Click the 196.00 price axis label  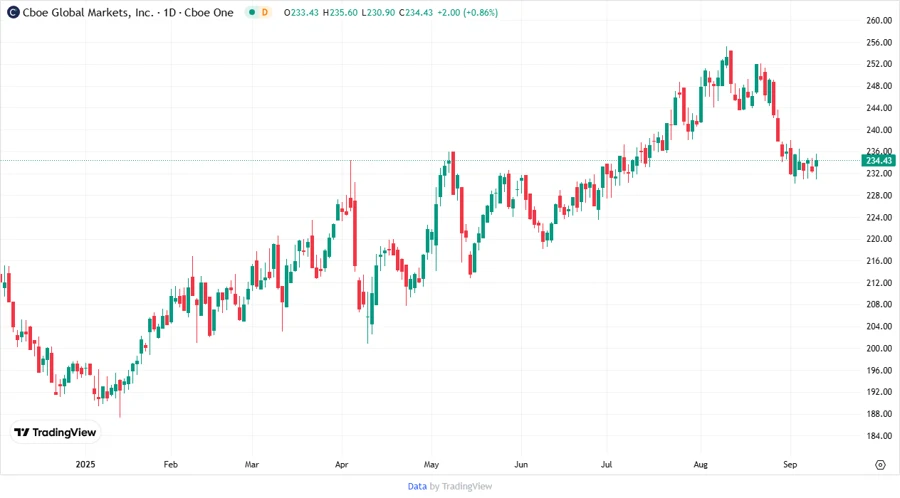[879, 370]
